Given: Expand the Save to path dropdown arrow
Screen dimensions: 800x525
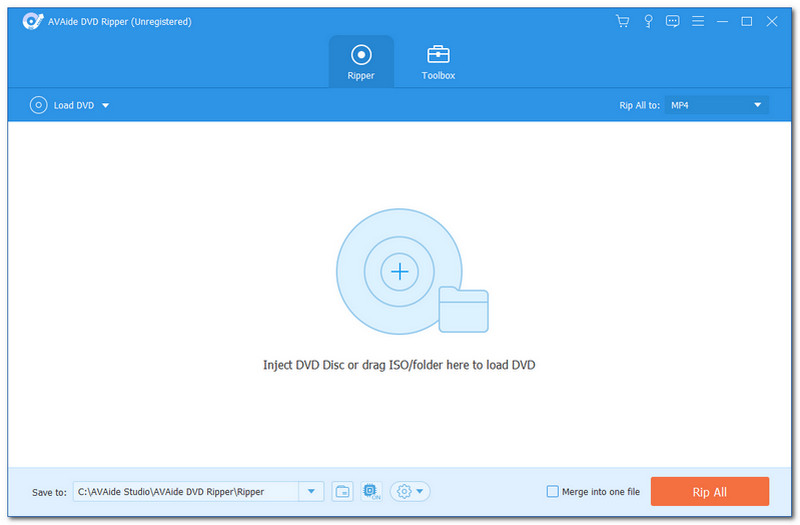Looking at the screenshot, I should [x=311, y=492].
